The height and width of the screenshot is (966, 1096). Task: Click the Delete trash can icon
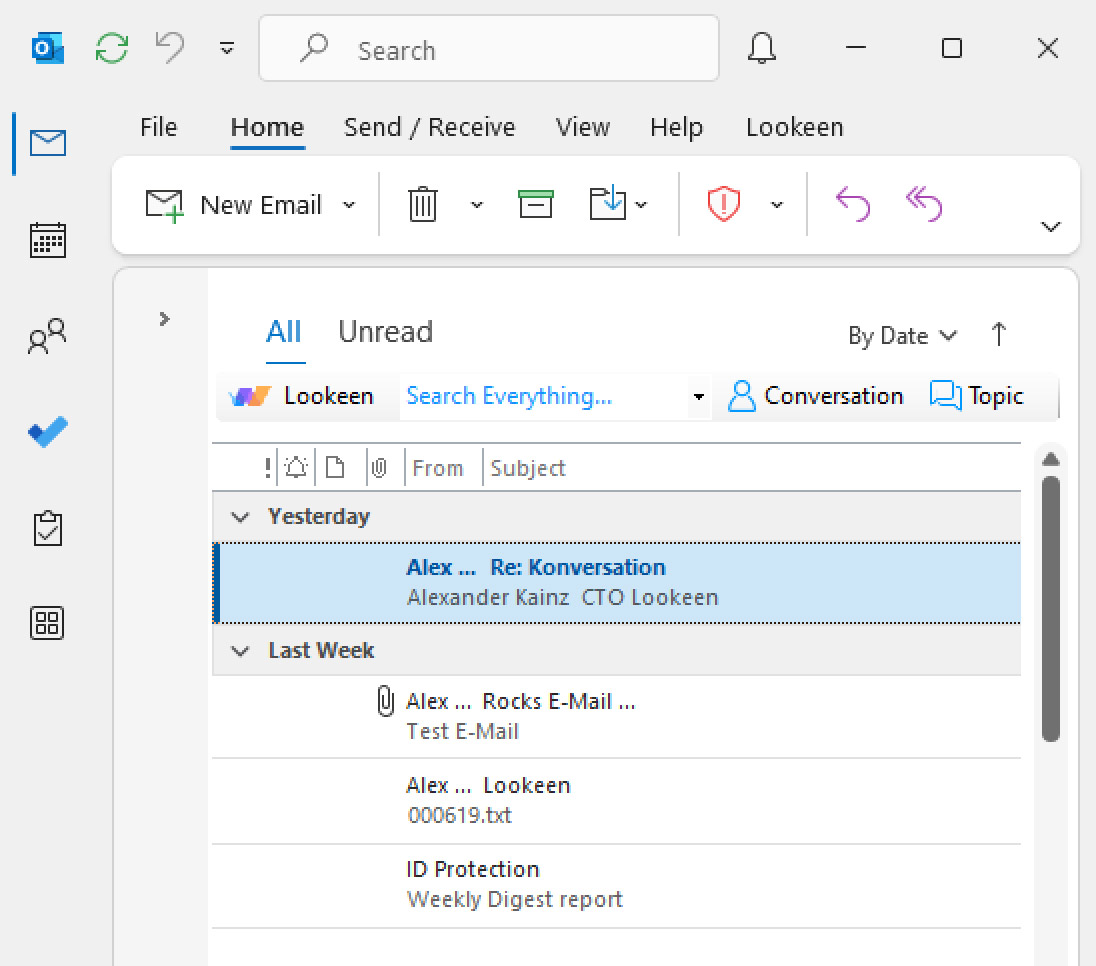(423, 205)
